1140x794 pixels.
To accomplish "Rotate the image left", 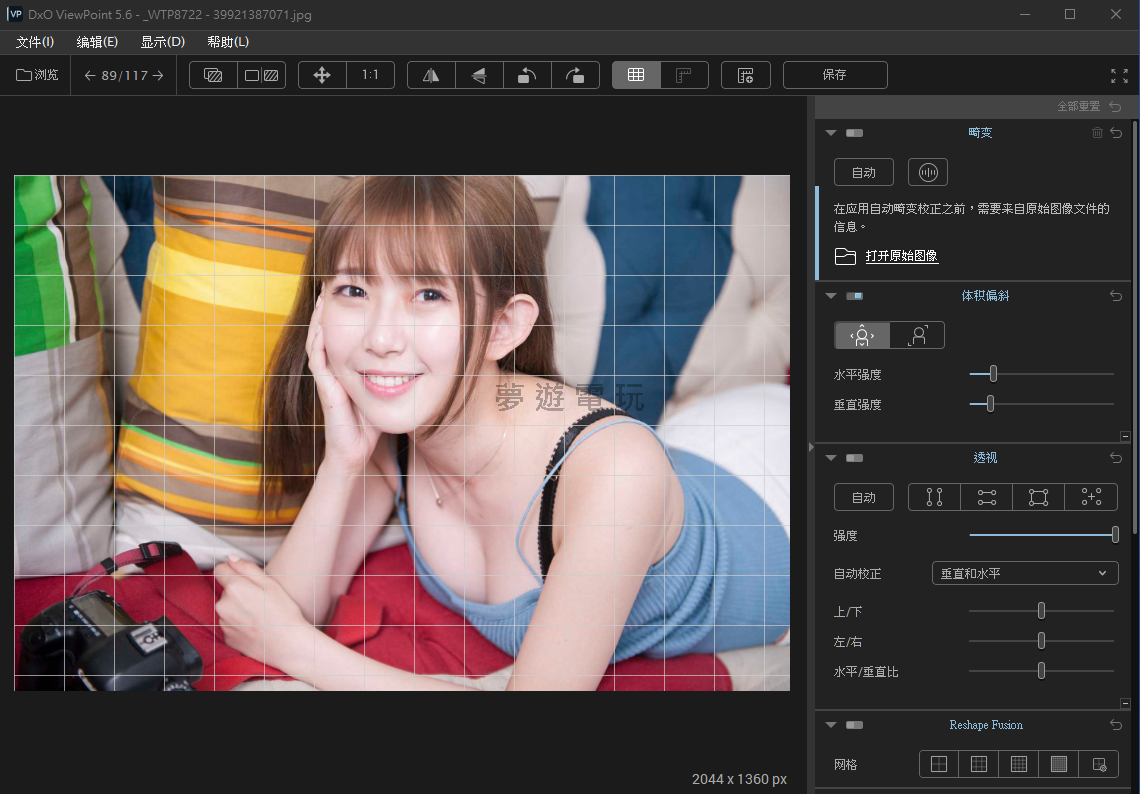I will click(x=527, y=75).
